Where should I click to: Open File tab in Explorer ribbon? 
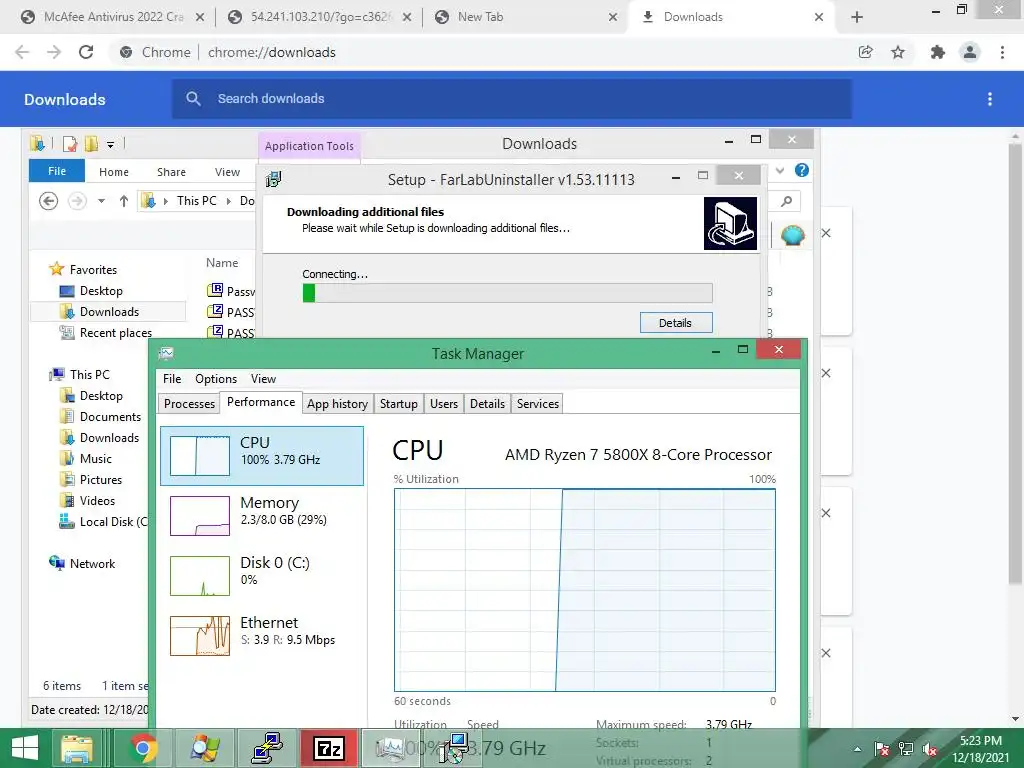click(57, 171)
